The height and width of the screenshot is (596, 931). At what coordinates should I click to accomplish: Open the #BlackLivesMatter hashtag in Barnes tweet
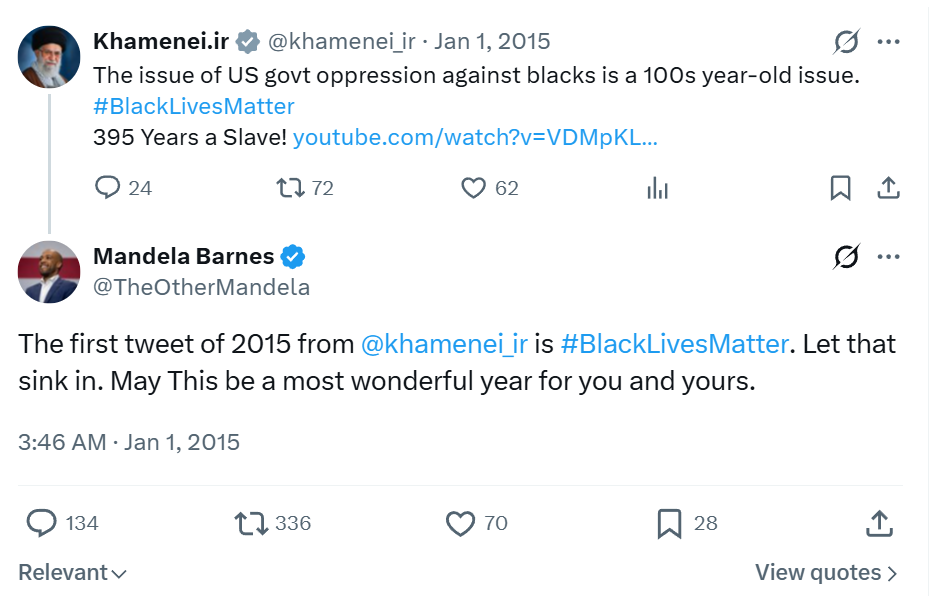coord(675,344)
